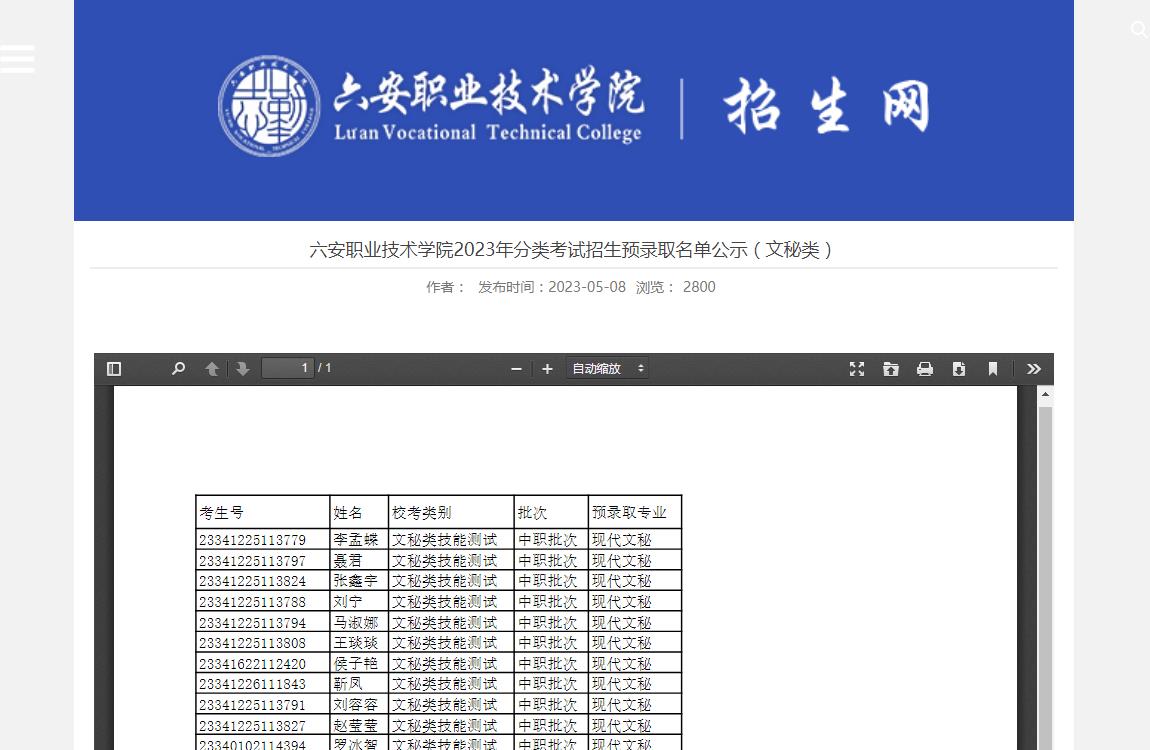Zoom in the PDF with plus button
Image resolution: width=1150 pixels, height=750 pixels.
[x=547, y=369]
